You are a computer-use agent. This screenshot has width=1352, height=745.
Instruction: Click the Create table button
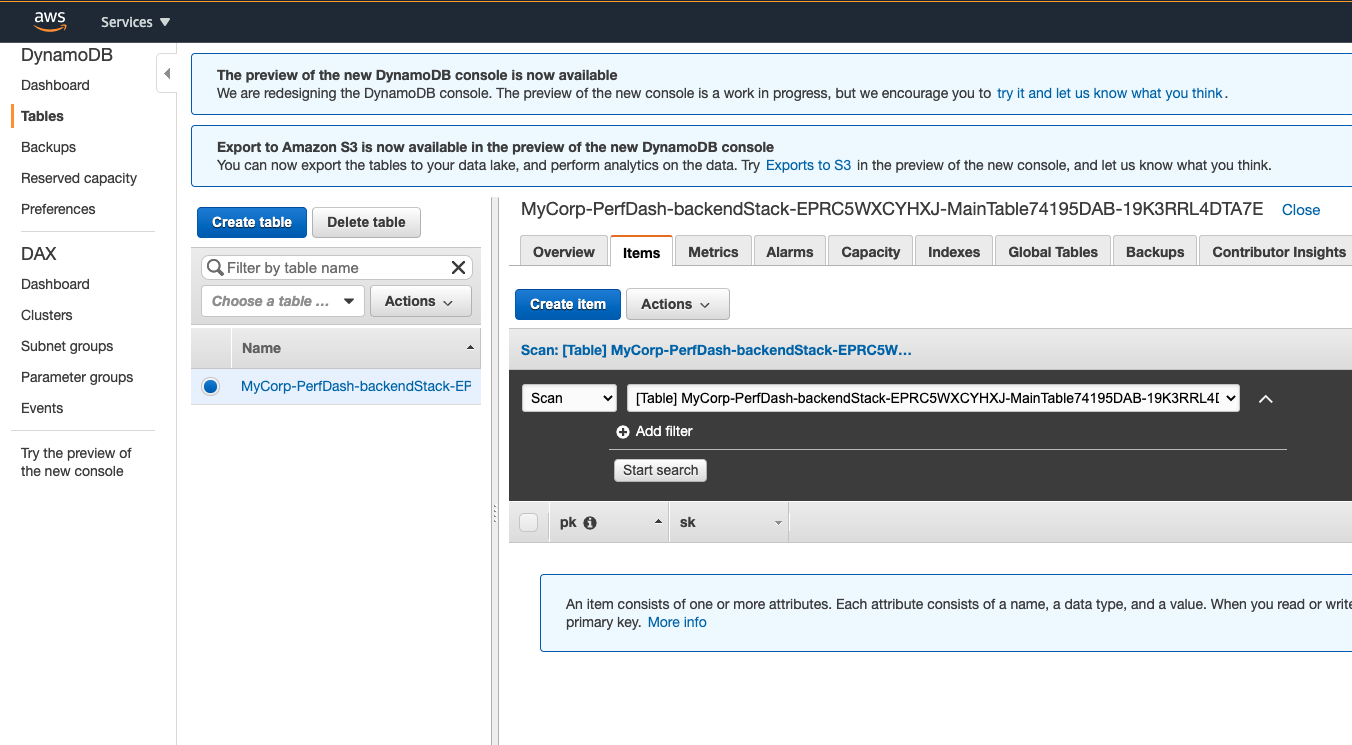pyautogui.click(x=252, y=222)
